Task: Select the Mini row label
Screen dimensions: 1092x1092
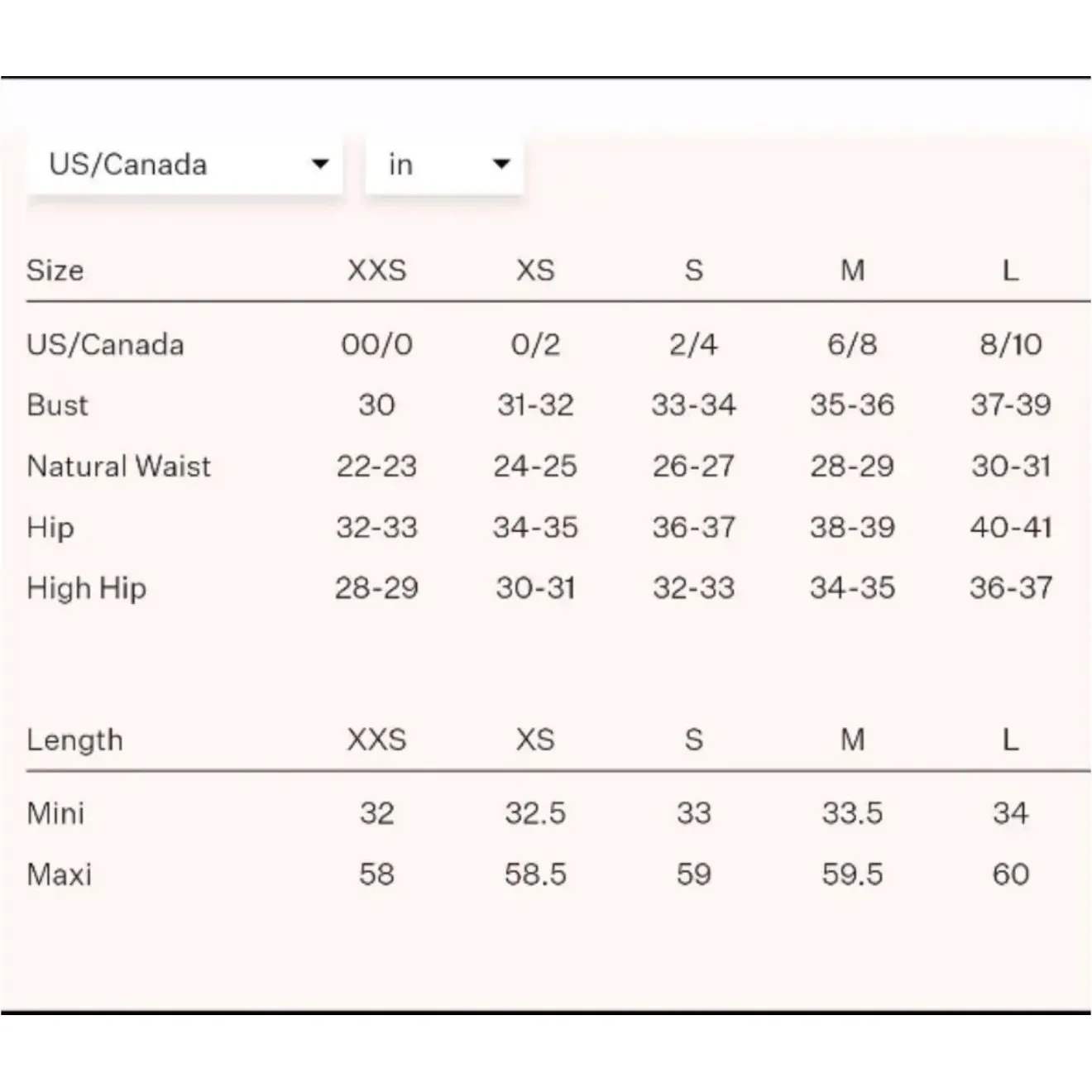Action: pyautogui.click(x=55, y=813)
